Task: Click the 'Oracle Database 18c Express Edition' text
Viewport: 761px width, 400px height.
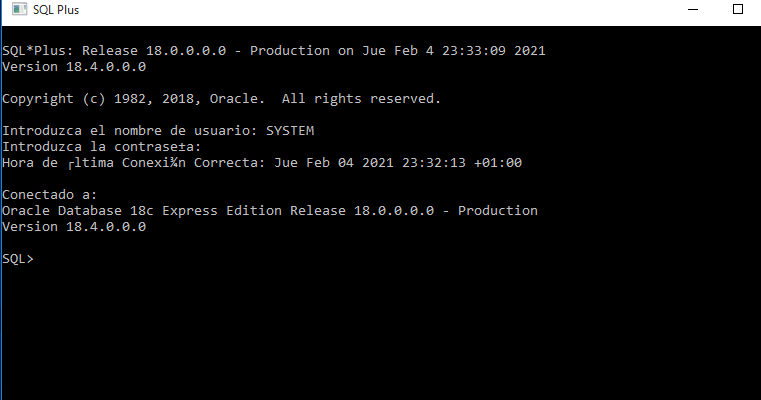Action: (x=142, y=211)
